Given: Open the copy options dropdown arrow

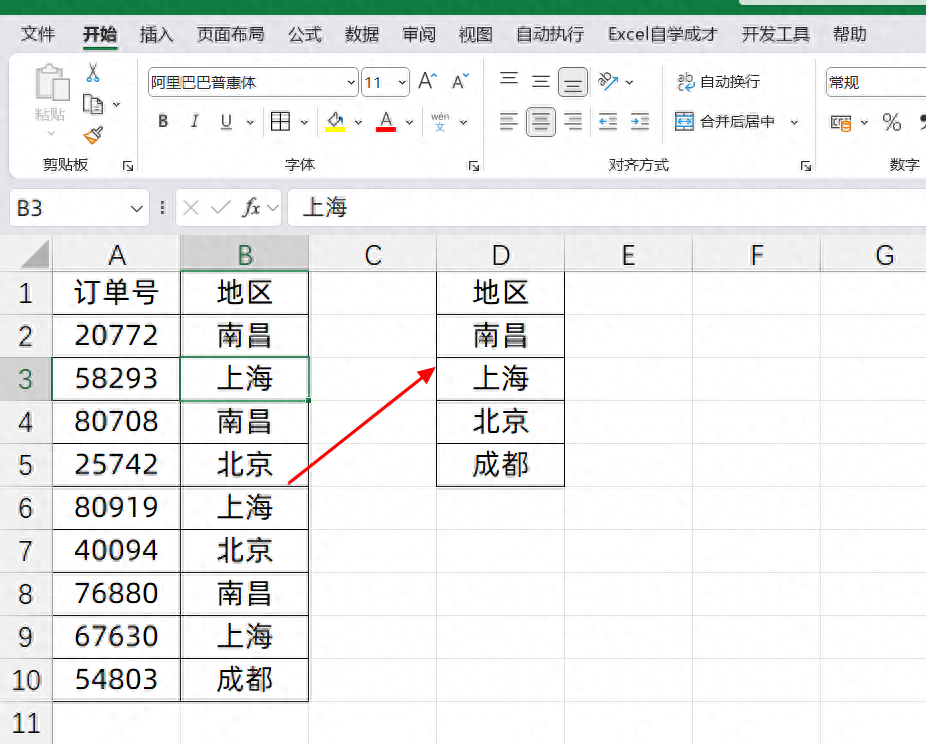Looking at the screenshot, I should coord(116,105).
